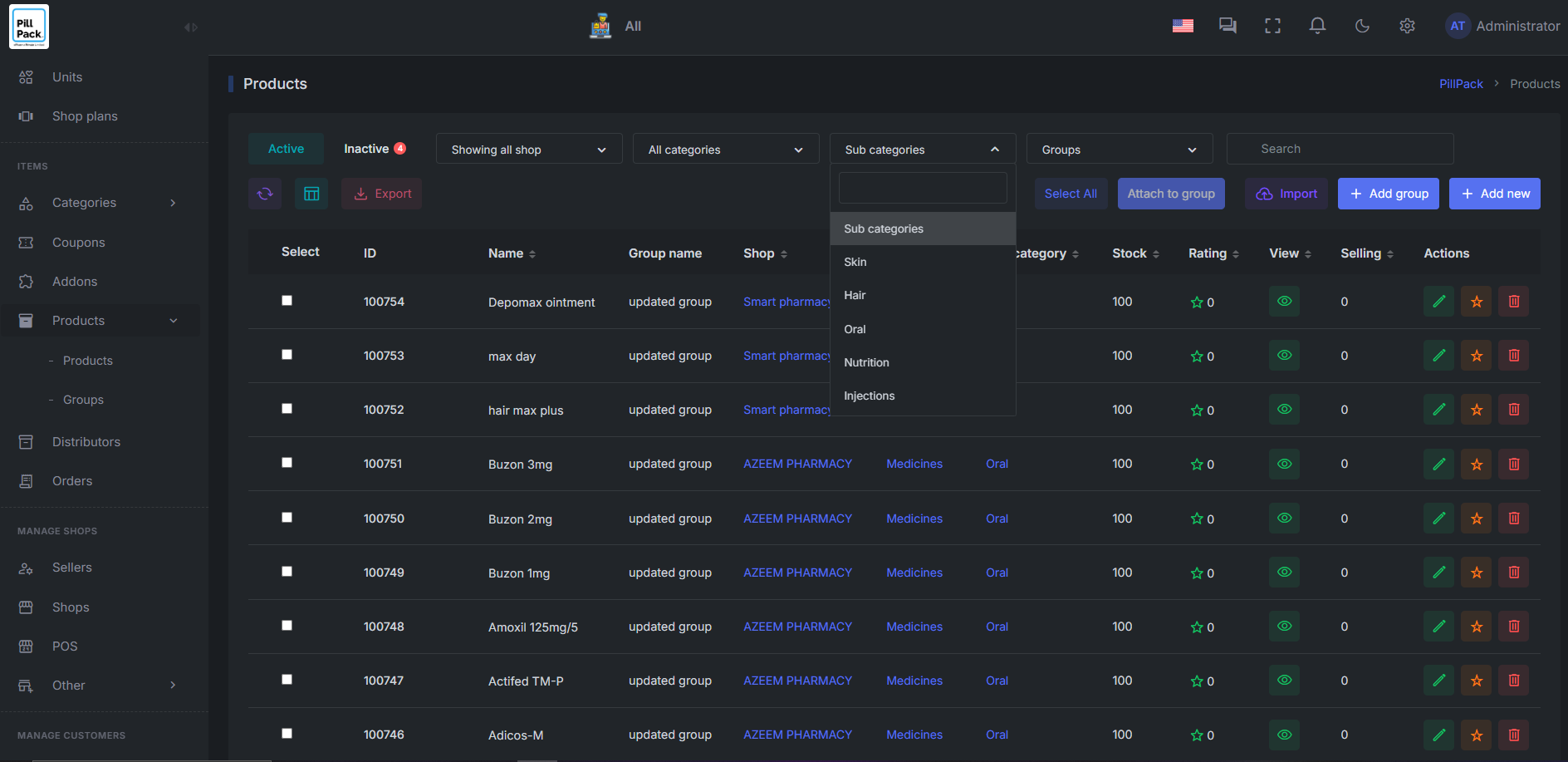Screen dimensions: 1568x762
Task: Select checkbox for Buzon 2mg row
Action: (287, 518)
